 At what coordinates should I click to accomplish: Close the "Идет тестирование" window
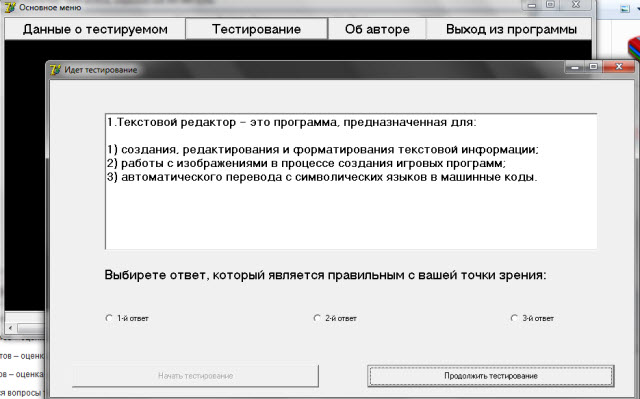[x=619, y=66]
